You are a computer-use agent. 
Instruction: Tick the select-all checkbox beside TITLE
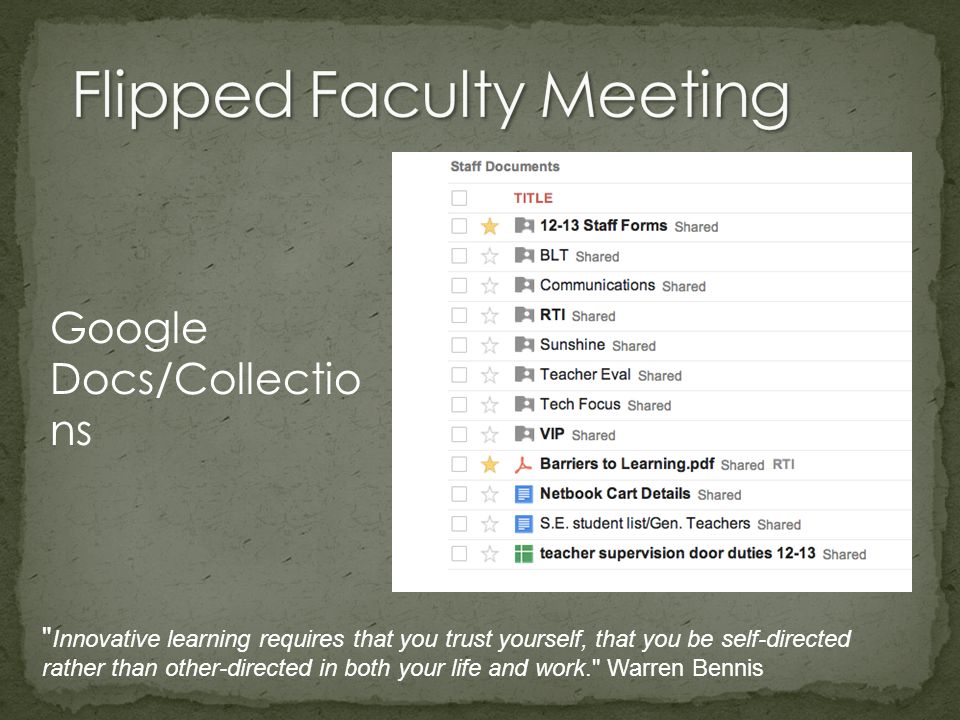(x=459, y=198)
